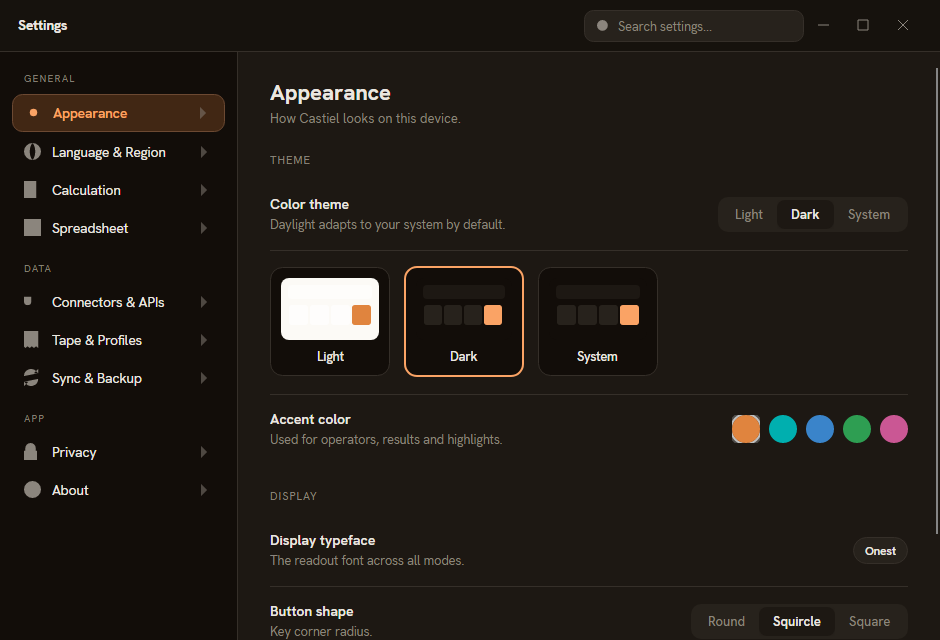
Task: Open the Privacy settings section
Action: (x=118, y=452)
